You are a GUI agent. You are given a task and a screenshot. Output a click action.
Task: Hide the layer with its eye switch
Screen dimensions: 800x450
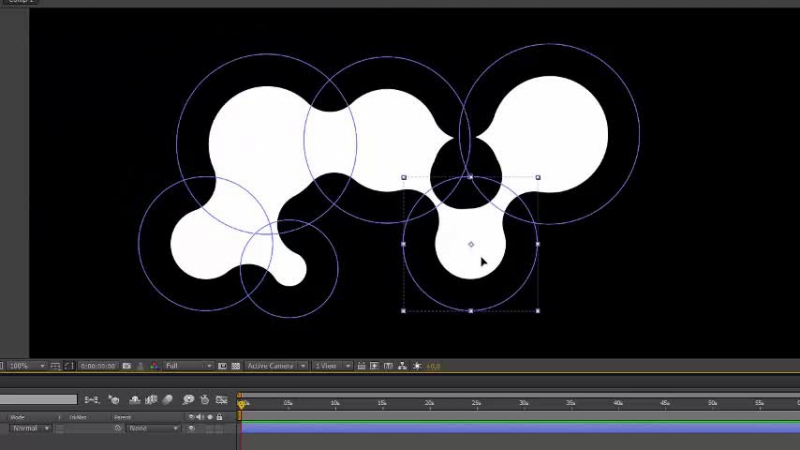[191, 429]
